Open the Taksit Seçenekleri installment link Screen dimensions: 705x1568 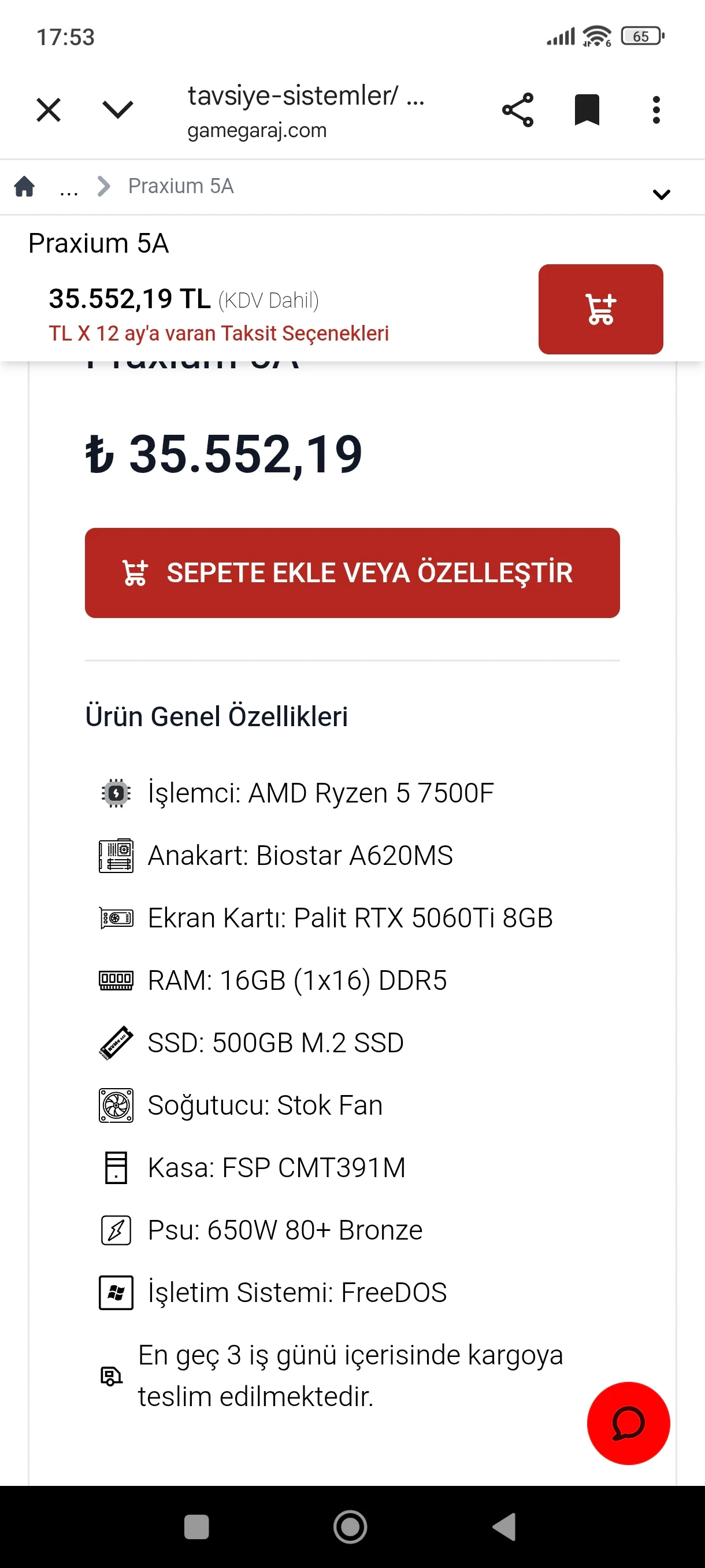point(218,334)
